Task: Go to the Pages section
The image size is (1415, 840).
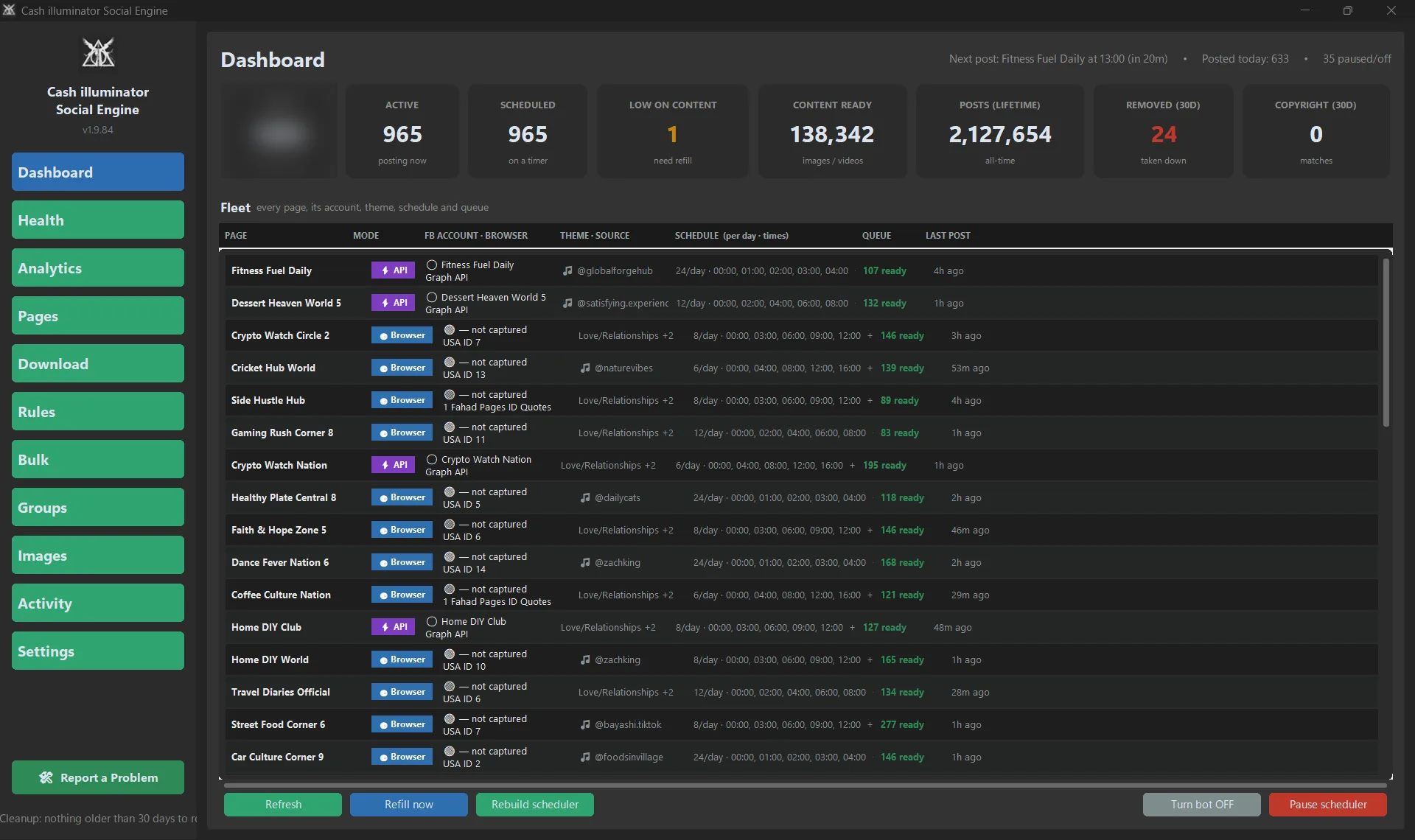Action: (98, 315)
